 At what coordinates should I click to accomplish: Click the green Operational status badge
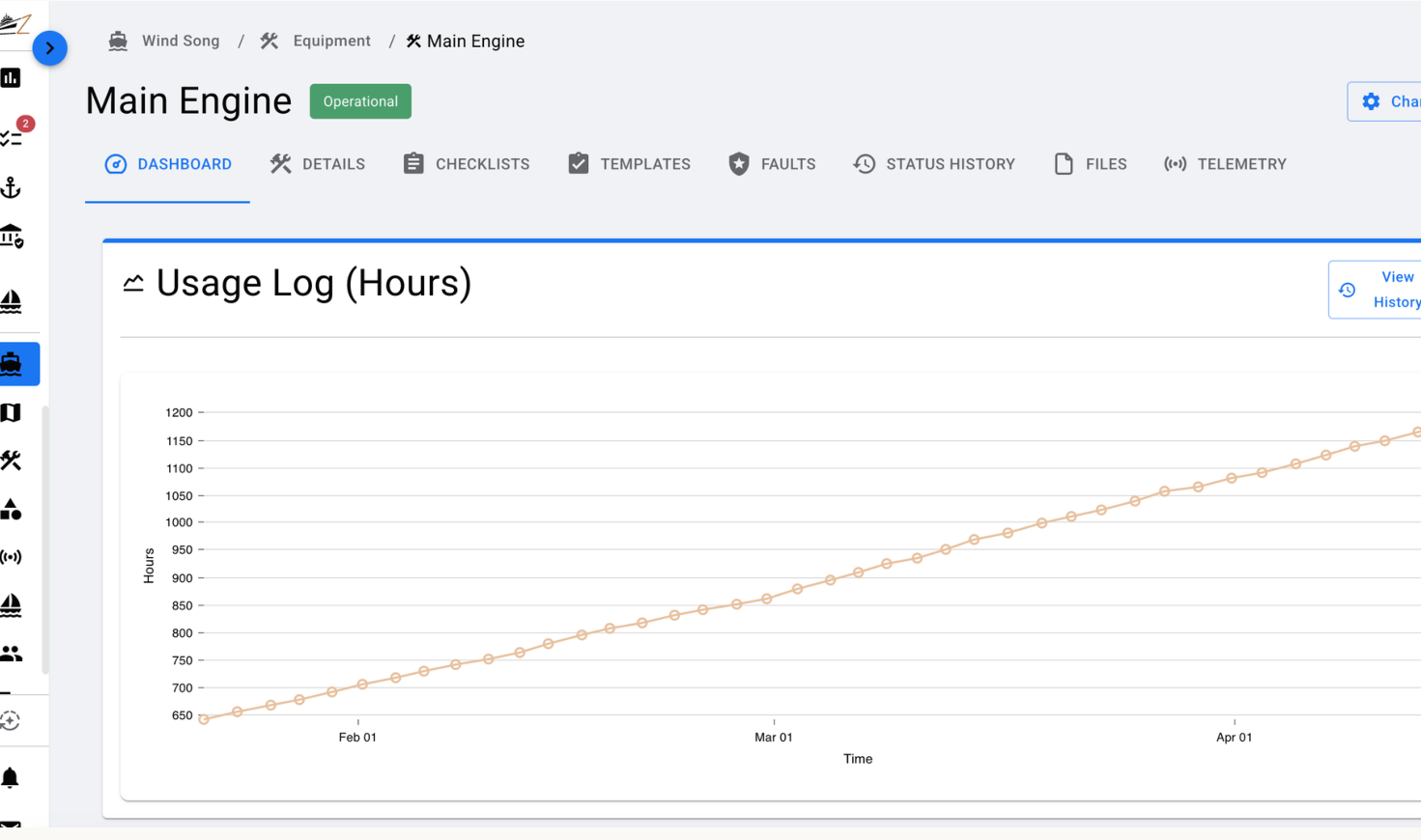(360, 101)
